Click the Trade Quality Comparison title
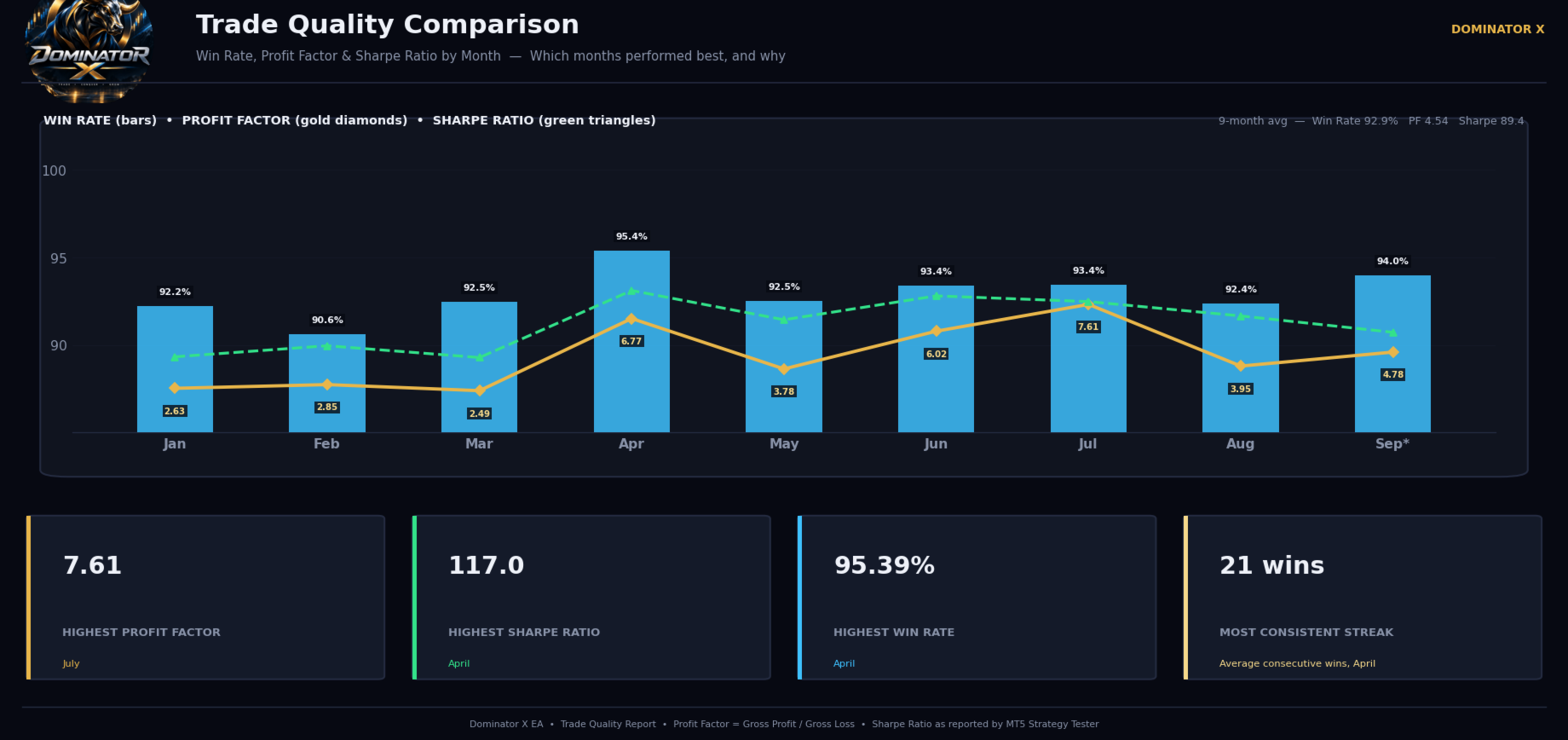Viewport: 1568px width, 740px height. (388, 25)
